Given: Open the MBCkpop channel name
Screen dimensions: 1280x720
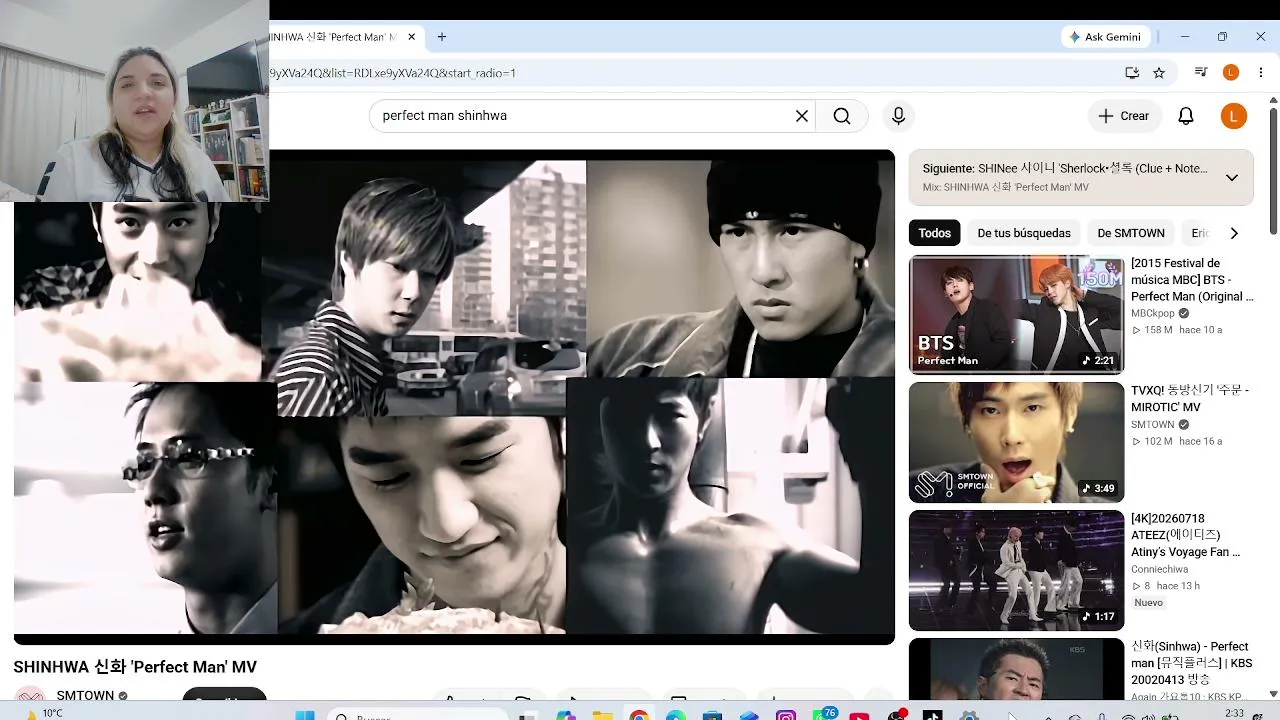Looking at the screenshot, I should (x=1154, y=313).
